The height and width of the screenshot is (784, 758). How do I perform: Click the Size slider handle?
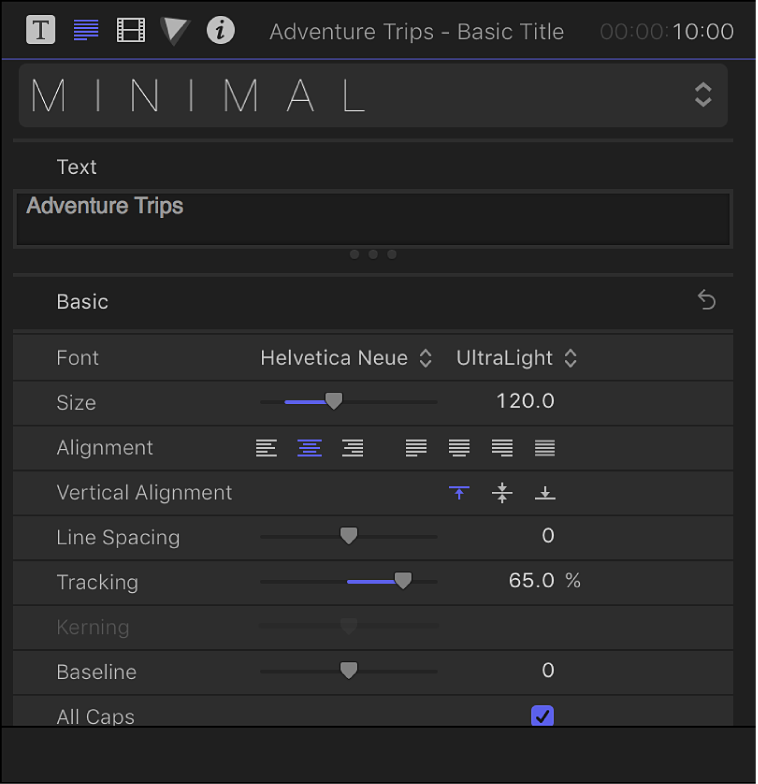pyautogui.click(x=334, y=402)
